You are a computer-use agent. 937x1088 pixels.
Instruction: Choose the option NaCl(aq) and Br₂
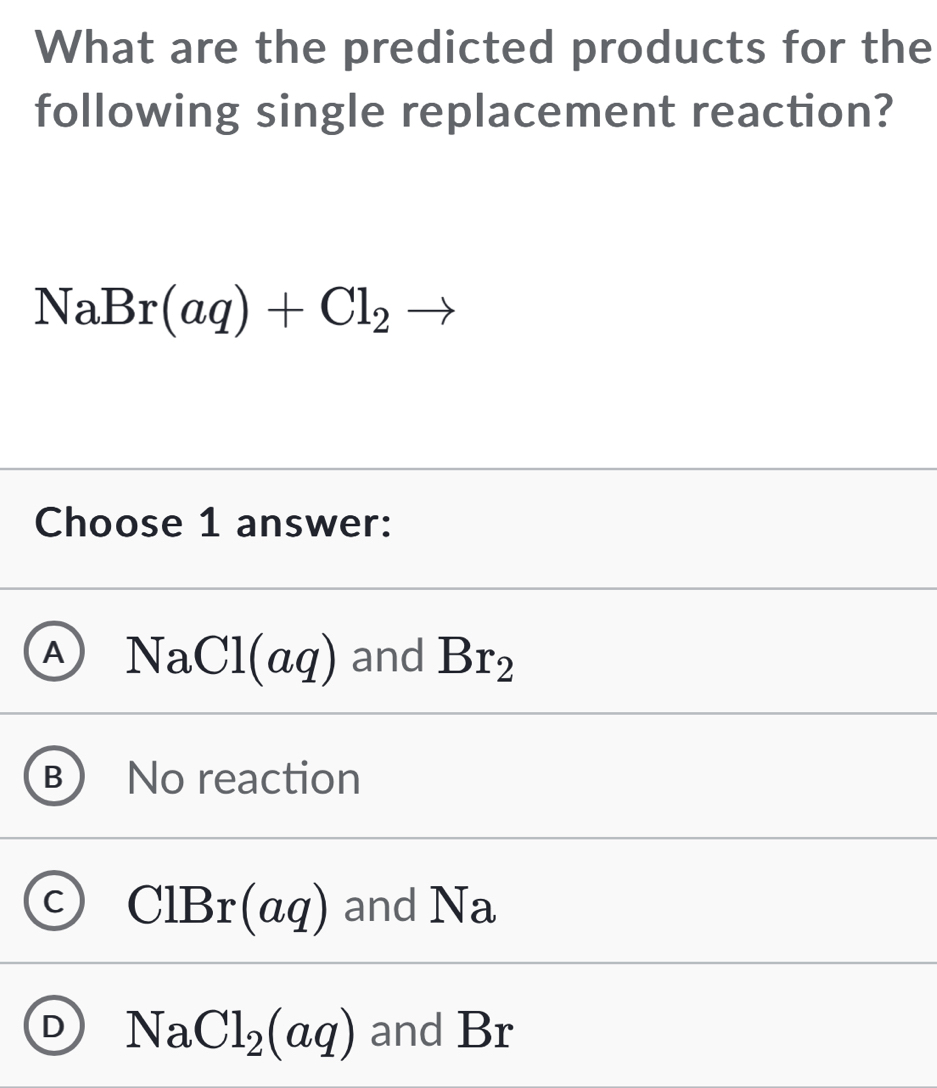coord(320,657)
